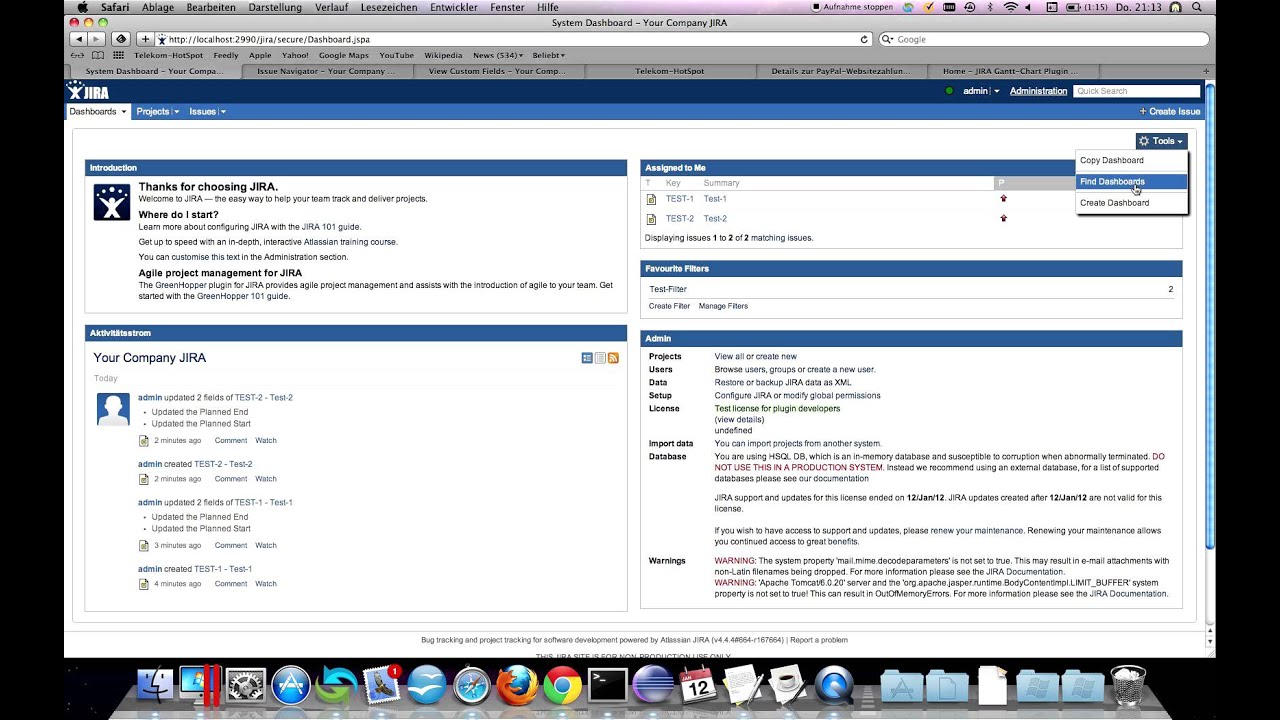The width and height of the screenshot is (1280, 720).
Task: Open the News (534) bookmarks dropdown
Action: pyautogui.click(x=497, y=55)
